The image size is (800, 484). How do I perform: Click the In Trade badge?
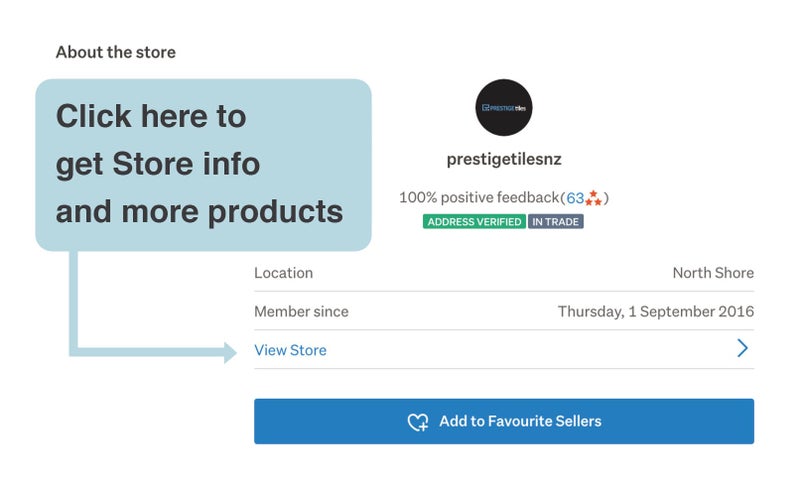tap(556, 222)
